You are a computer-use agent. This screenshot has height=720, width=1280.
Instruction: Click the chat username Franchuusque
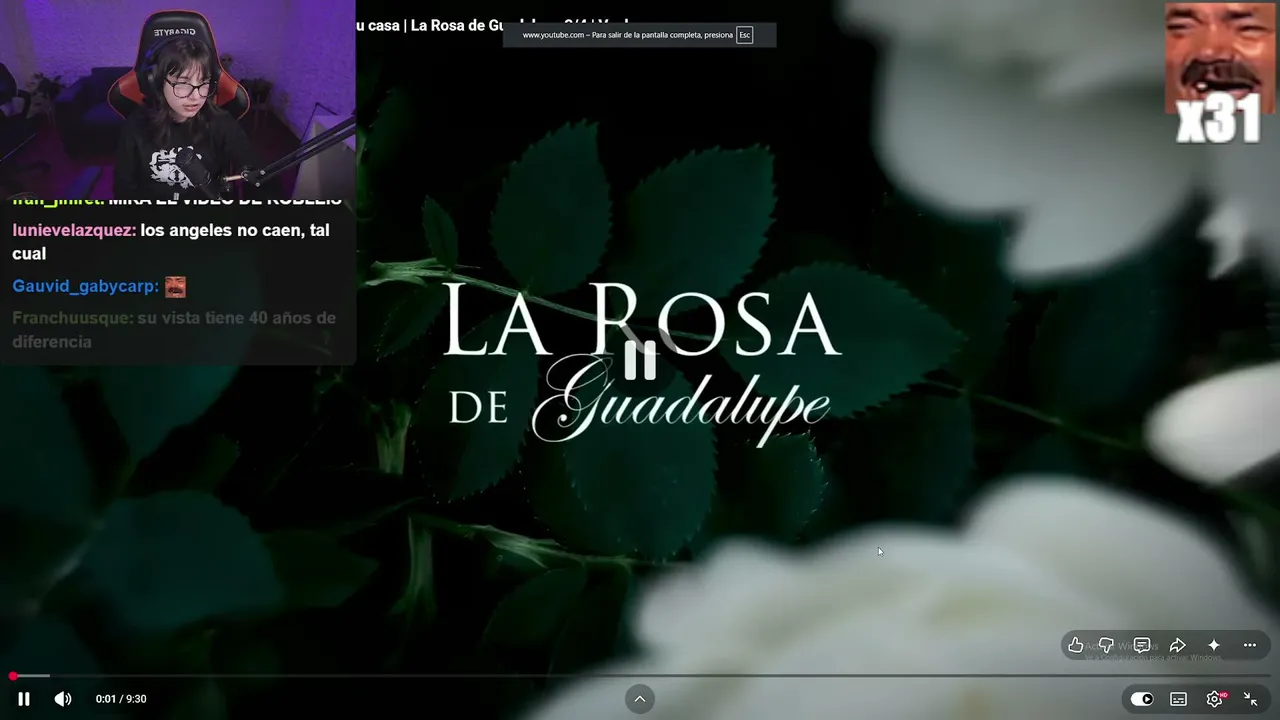pos(72,318)
